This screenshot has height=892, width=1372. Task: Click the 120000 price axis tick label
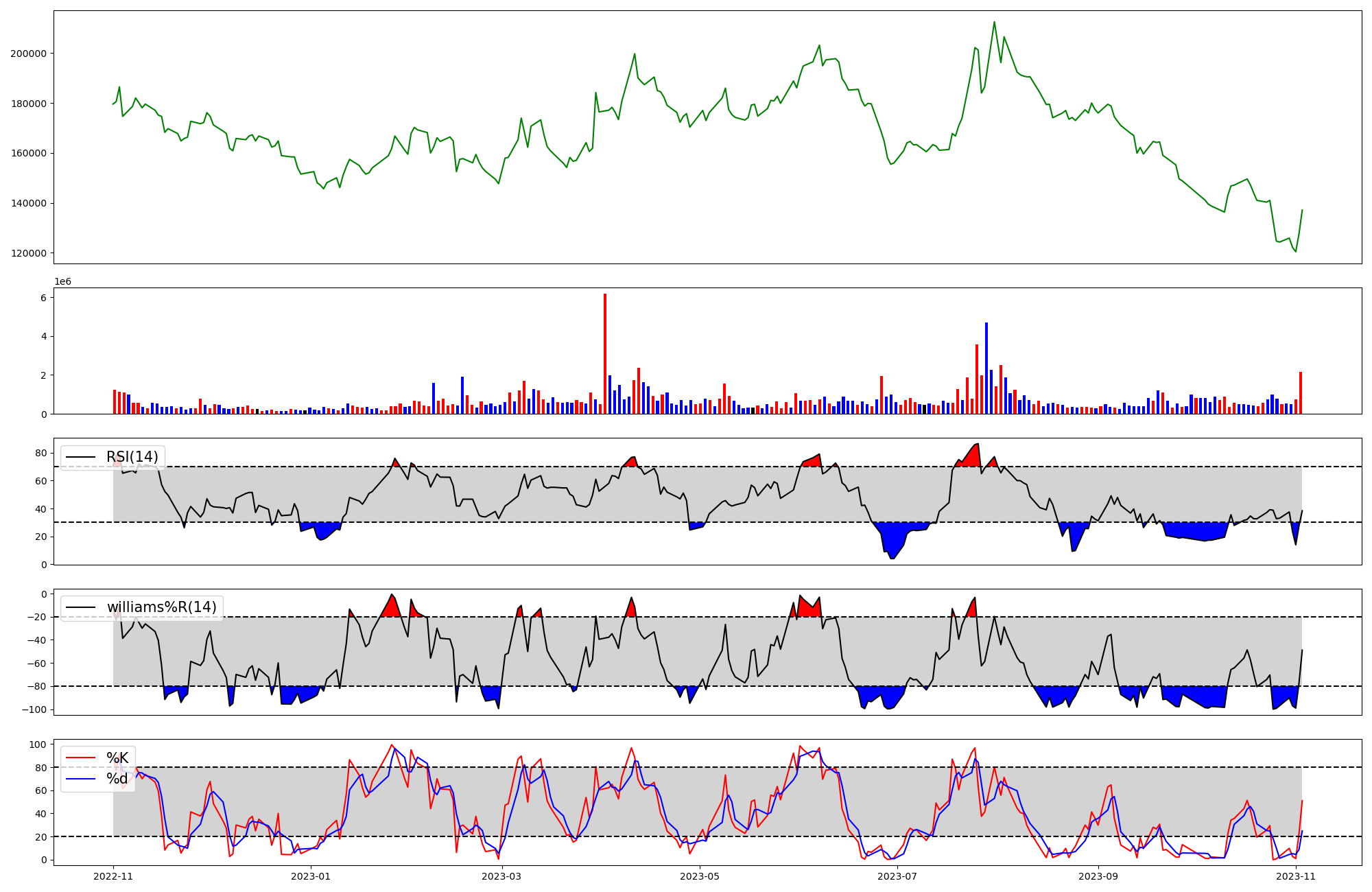click(28, 253)
